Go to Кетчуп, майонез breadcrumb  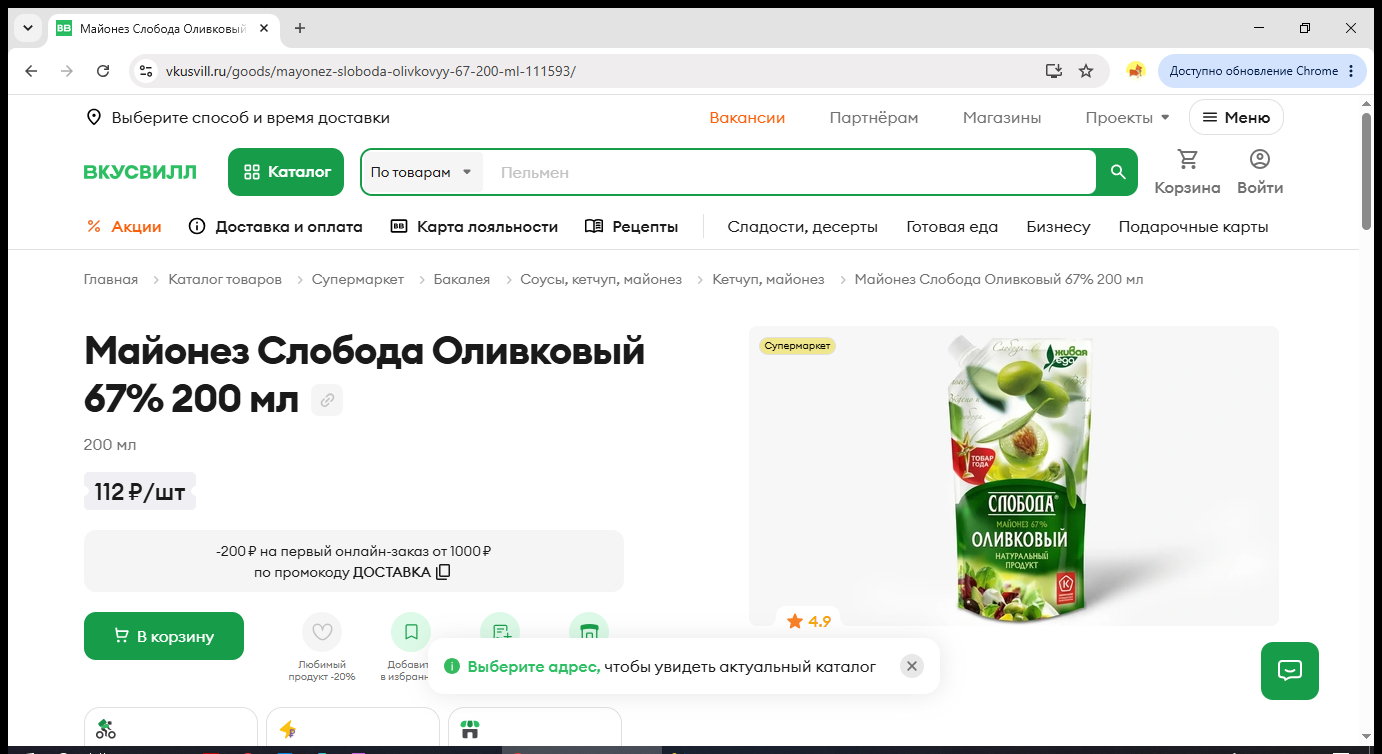(768, 280)
